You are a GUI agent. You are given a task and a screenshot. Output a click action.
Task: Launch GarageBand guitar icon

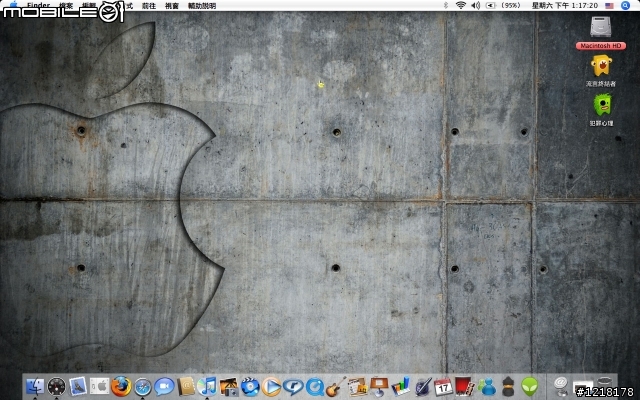coord(337,386)
